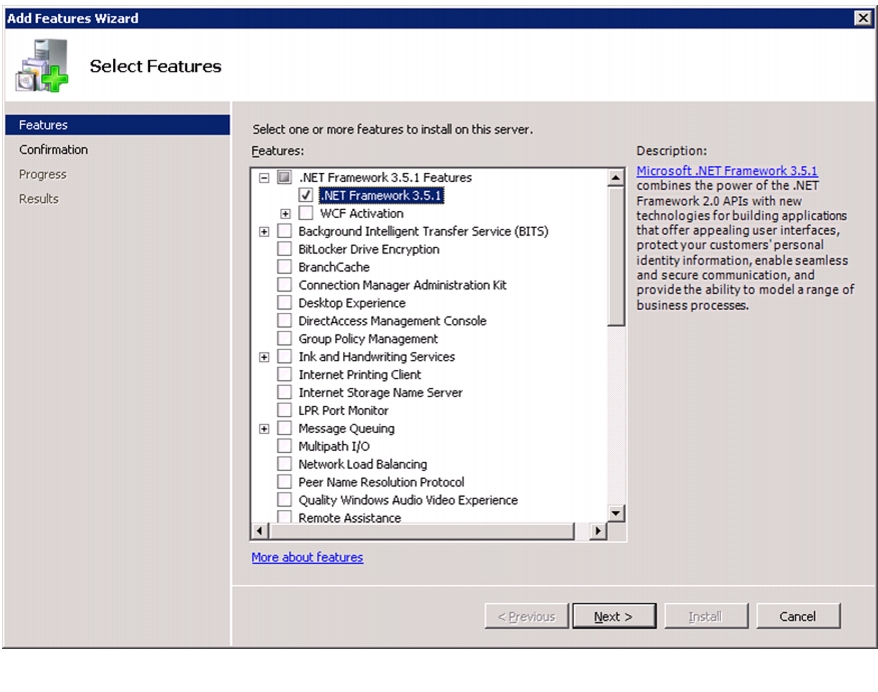Image resolution: width=878 pixels, height=692 pixels.
Task: Select the Progress step in sidebar
Action: click(43, 174)
